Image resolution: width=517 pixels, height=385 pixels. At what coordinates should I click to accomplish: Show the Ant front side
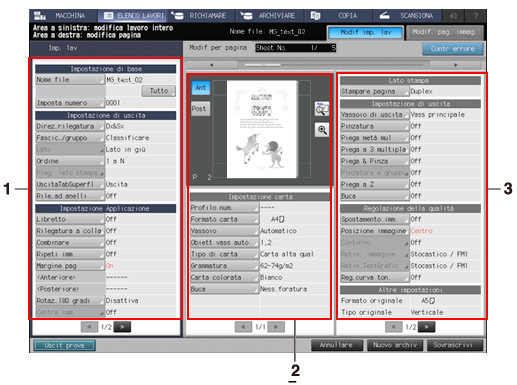tap(201, 88)
